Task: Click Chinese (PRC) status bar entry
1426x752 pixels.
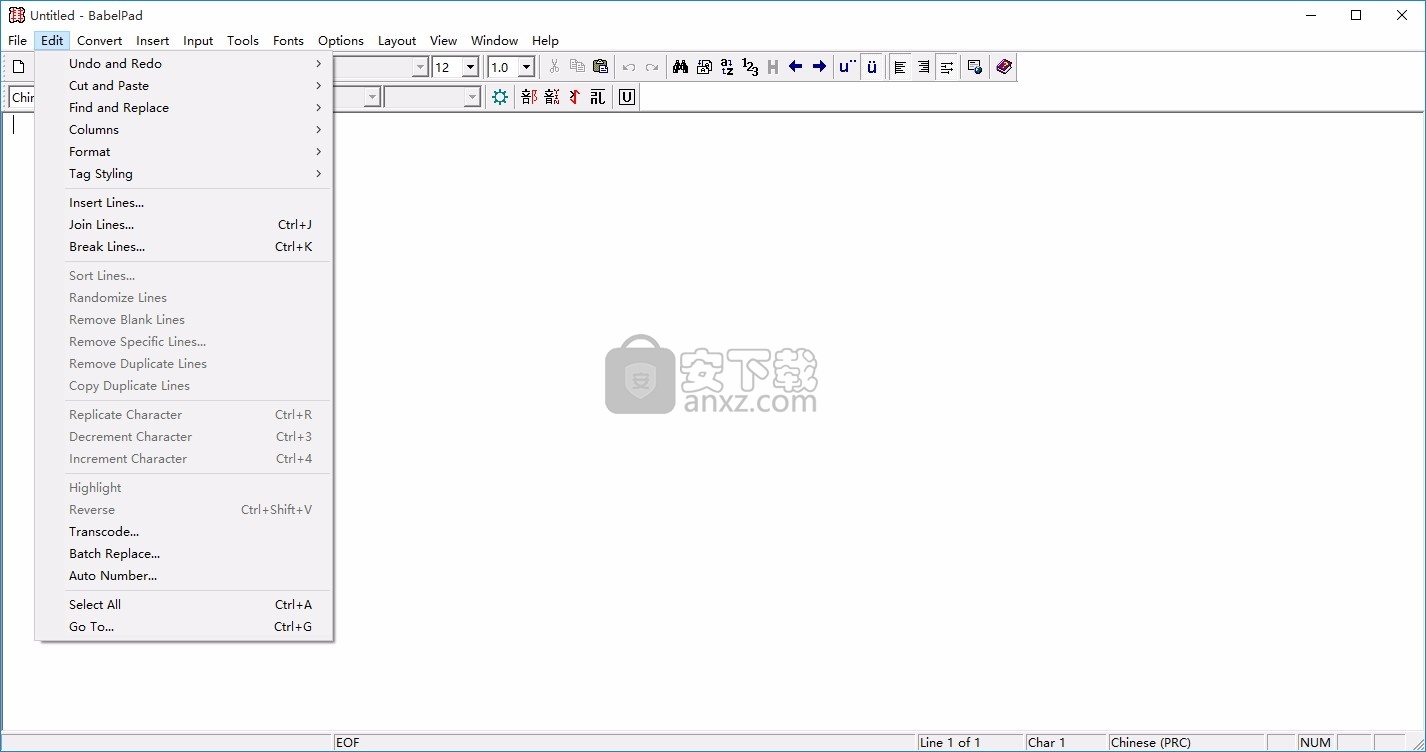Action: point(1187,742)
